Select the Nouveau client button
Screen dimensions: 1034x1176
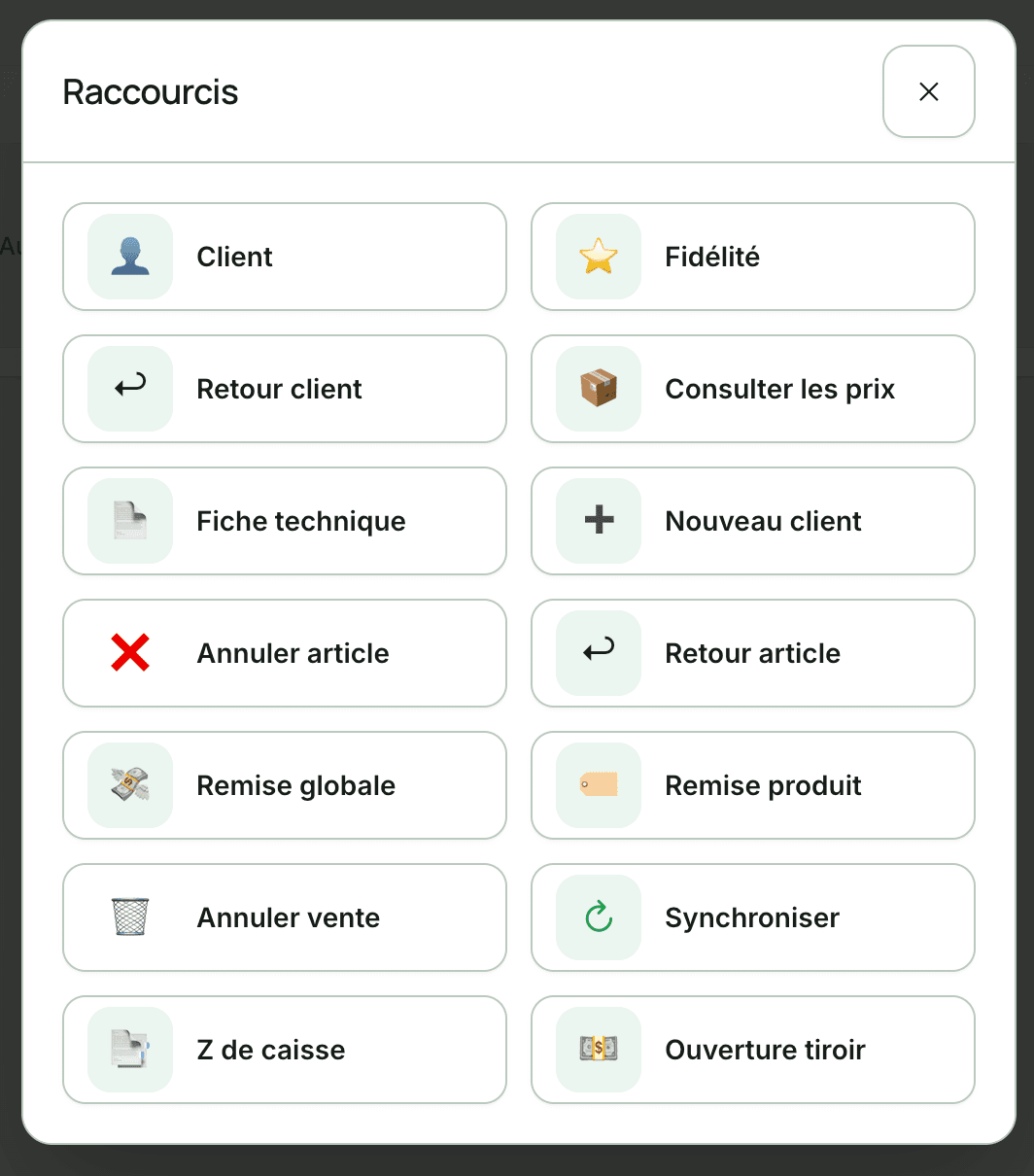pyautogui.click(x=753, y=521)
